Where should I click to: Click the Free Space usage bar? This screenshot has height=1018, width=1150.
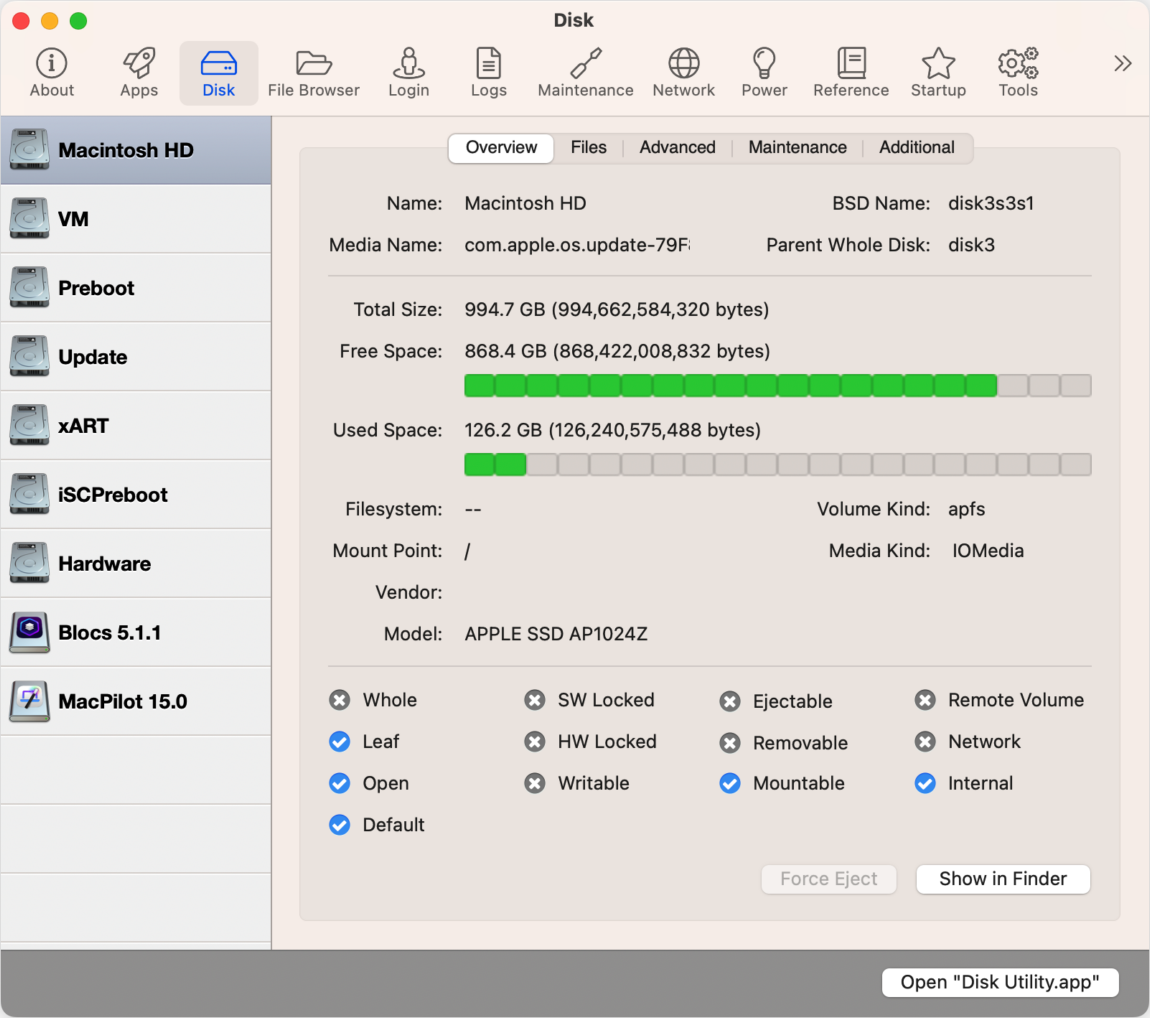tap(777, 386)
